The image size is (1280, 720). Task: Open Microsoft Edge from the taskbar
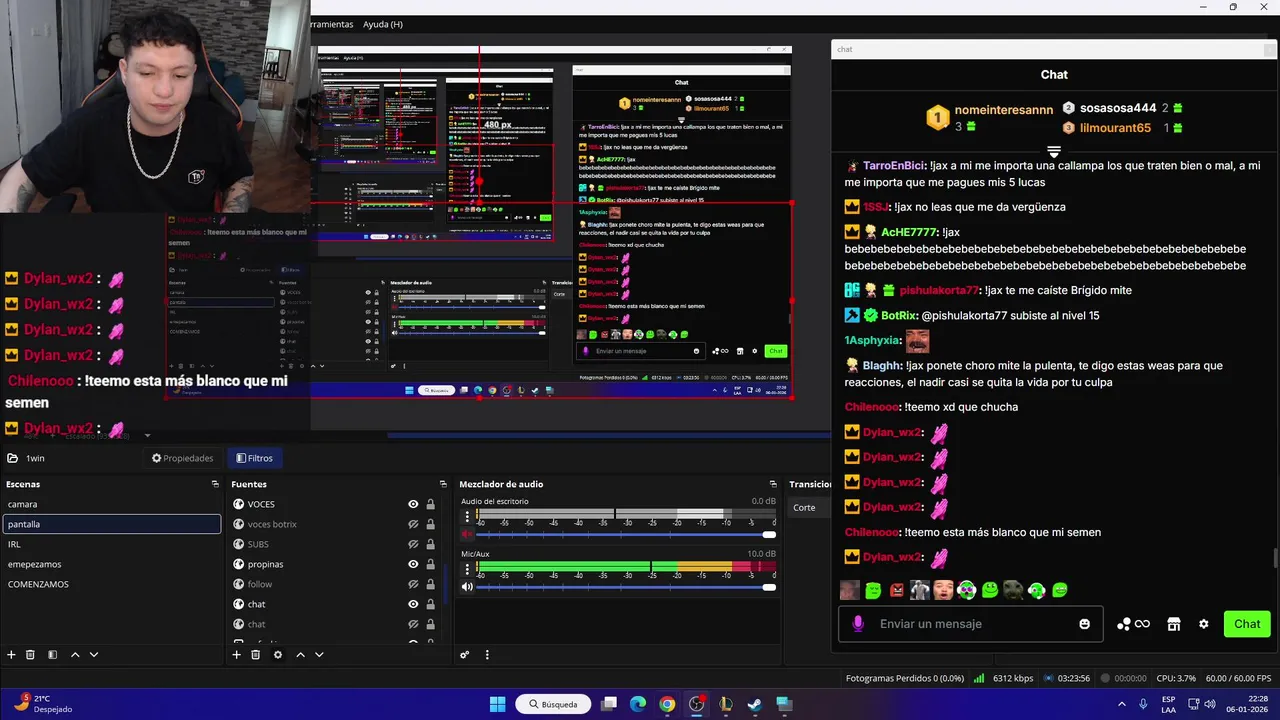(638, 704)
